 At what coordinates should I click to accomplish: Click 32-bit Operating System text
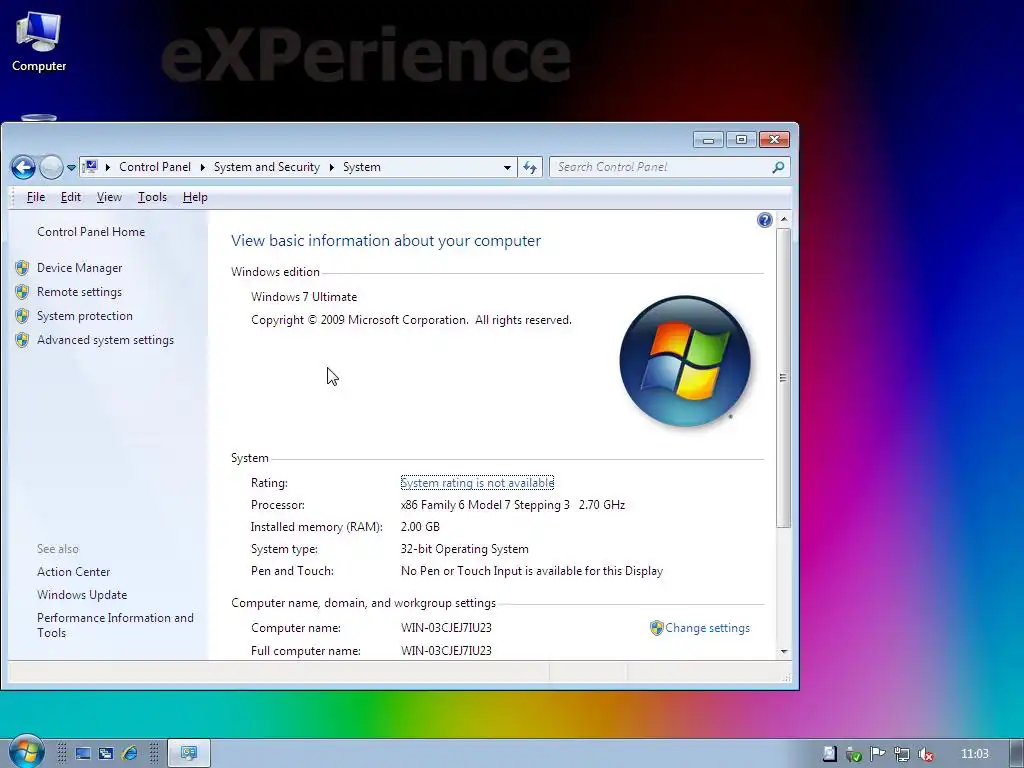coord(464,549)
